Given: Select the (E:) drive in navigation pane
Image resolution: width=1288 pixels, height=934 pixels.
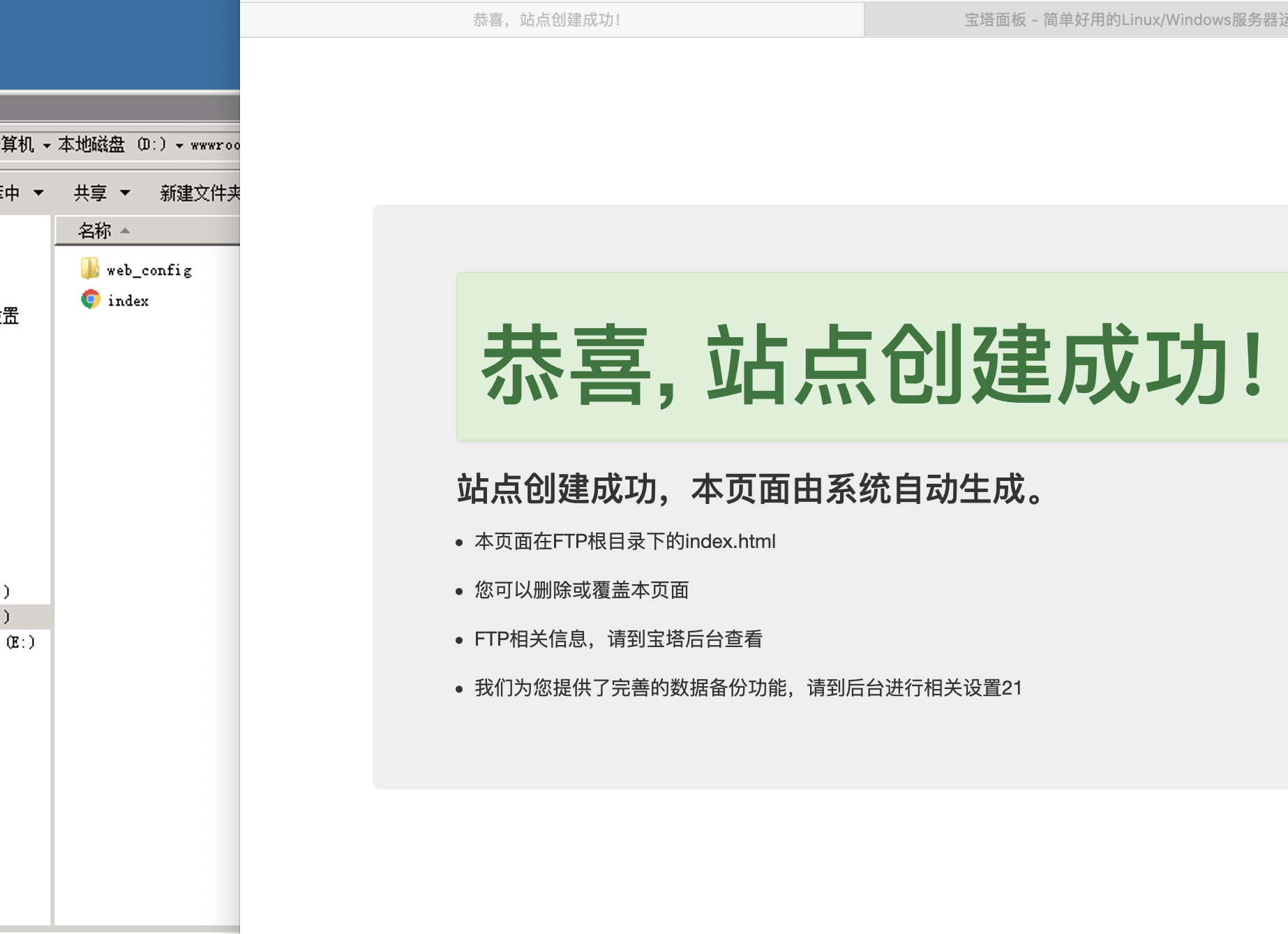Looking at the screenshot, I should pos(20,642).
